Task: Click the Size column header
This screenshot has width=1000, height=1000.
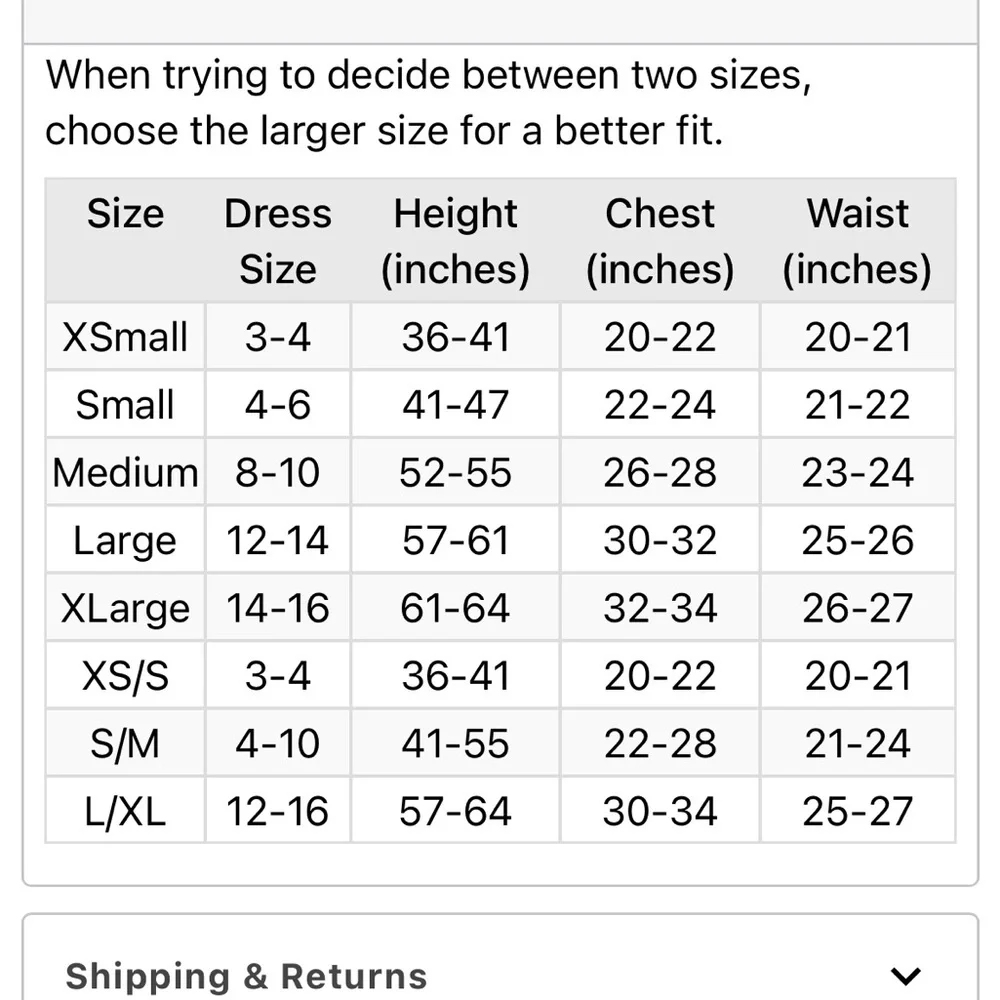Action: click(125, 213)
